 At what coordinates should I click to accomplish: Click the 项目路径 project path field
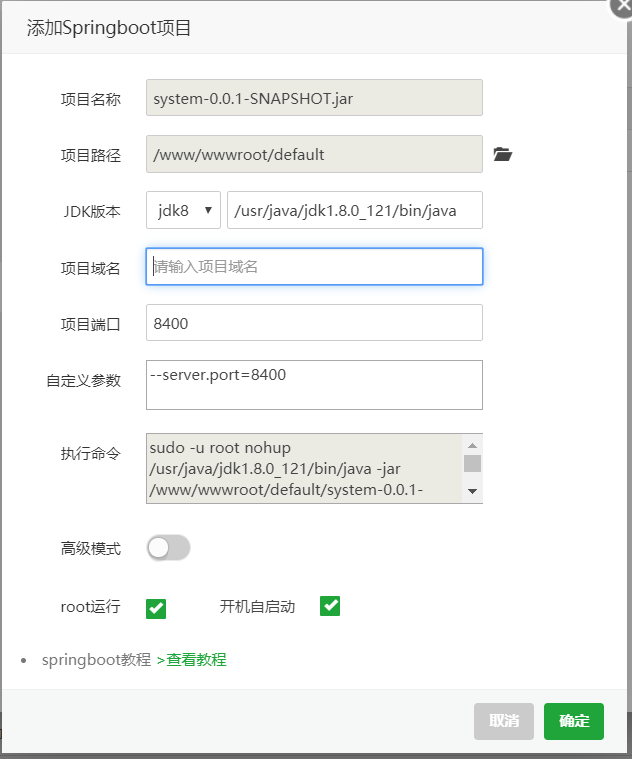click(x=314, y=155)
